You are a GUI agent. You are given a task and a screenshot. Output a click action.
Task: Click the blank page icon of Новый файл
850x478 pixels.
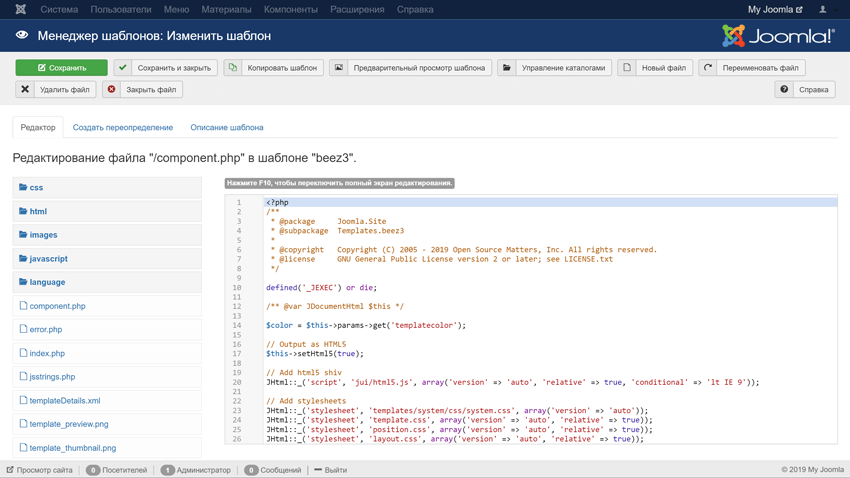(x=627, y=68)
